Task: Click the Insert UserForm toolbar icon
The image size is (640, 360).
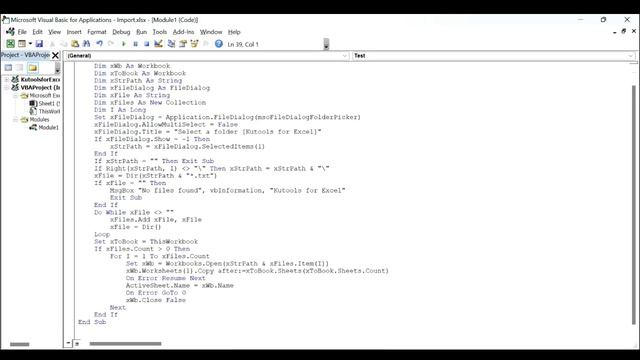Action: [22, 44]
